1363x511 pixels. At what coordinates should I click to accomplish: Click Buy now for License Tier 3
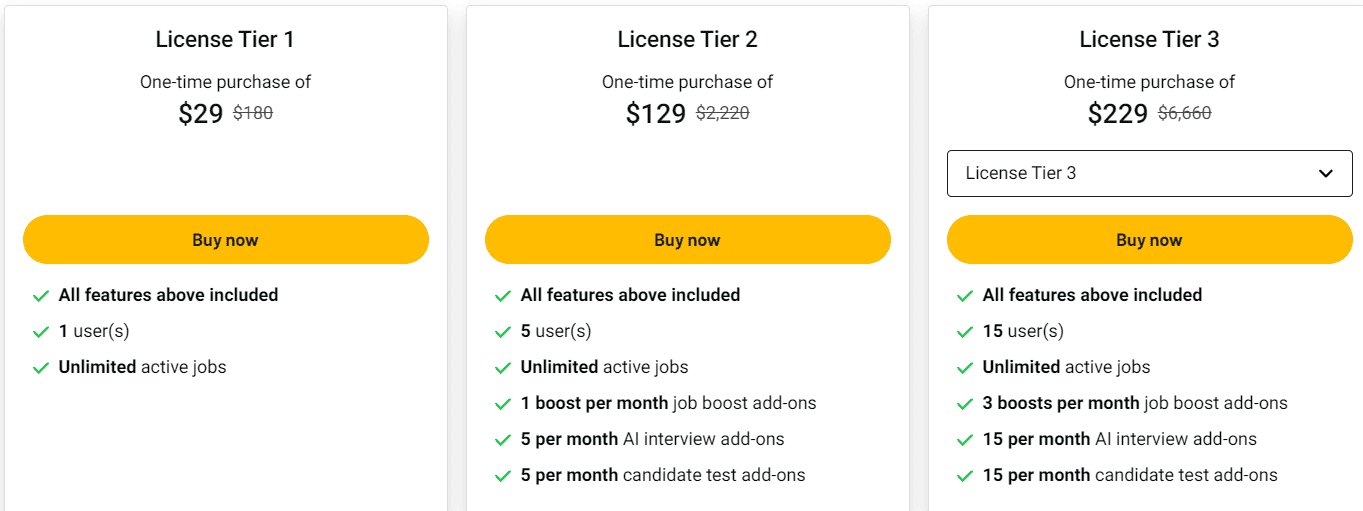(1149, 240)
